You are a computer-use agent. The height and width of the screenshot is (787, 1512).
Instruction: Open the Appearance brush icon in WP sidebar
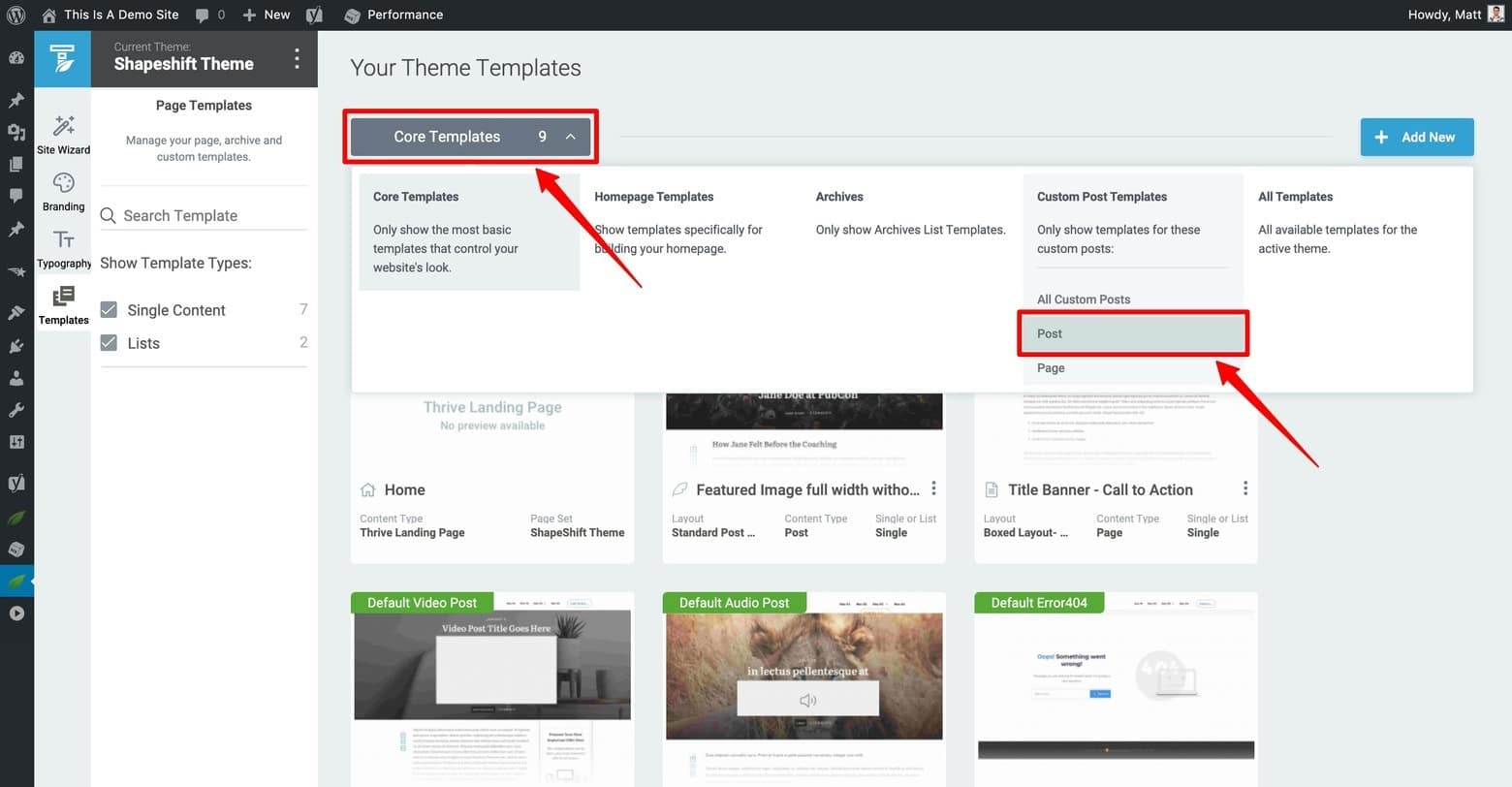[x=16, y=312]
